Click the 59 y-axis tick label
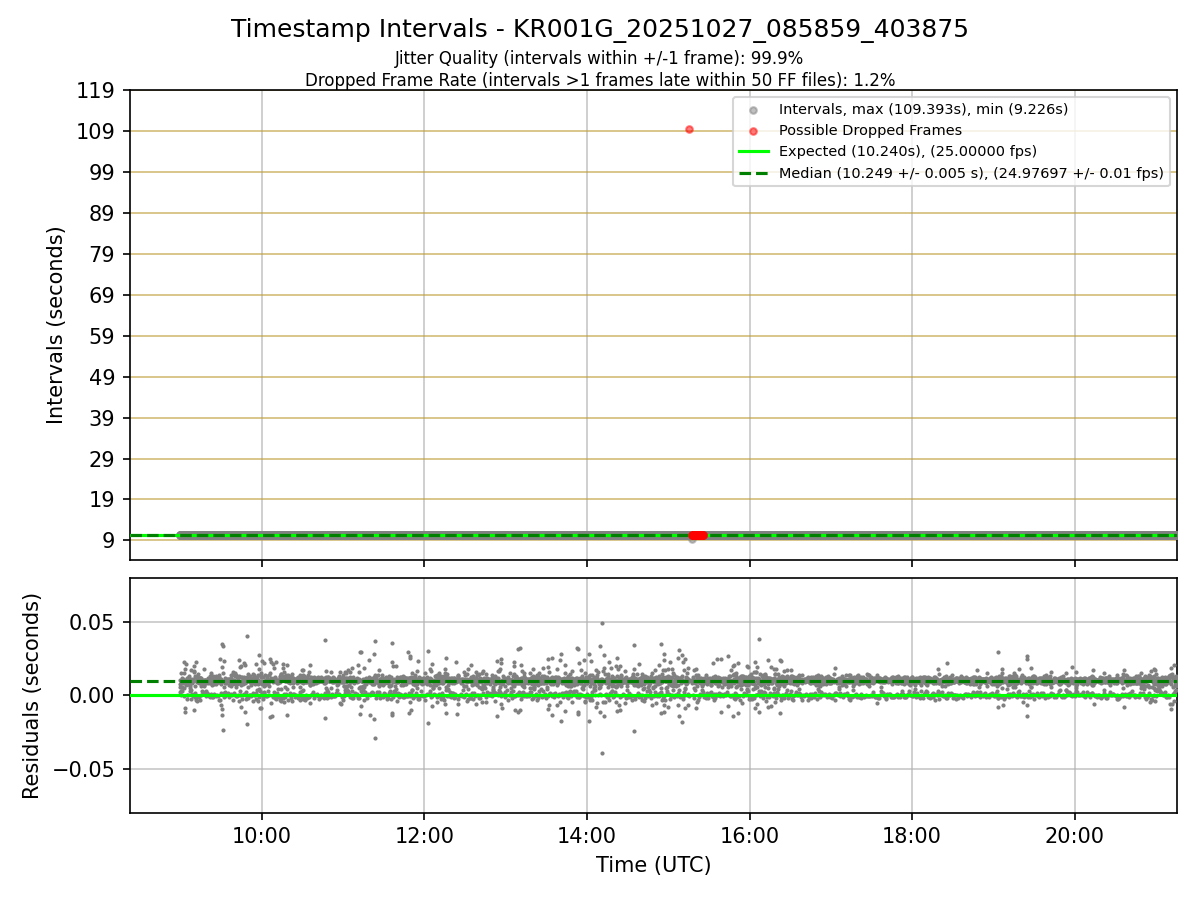This screenshot has height=900, width=1200. [x=104, y=336]
